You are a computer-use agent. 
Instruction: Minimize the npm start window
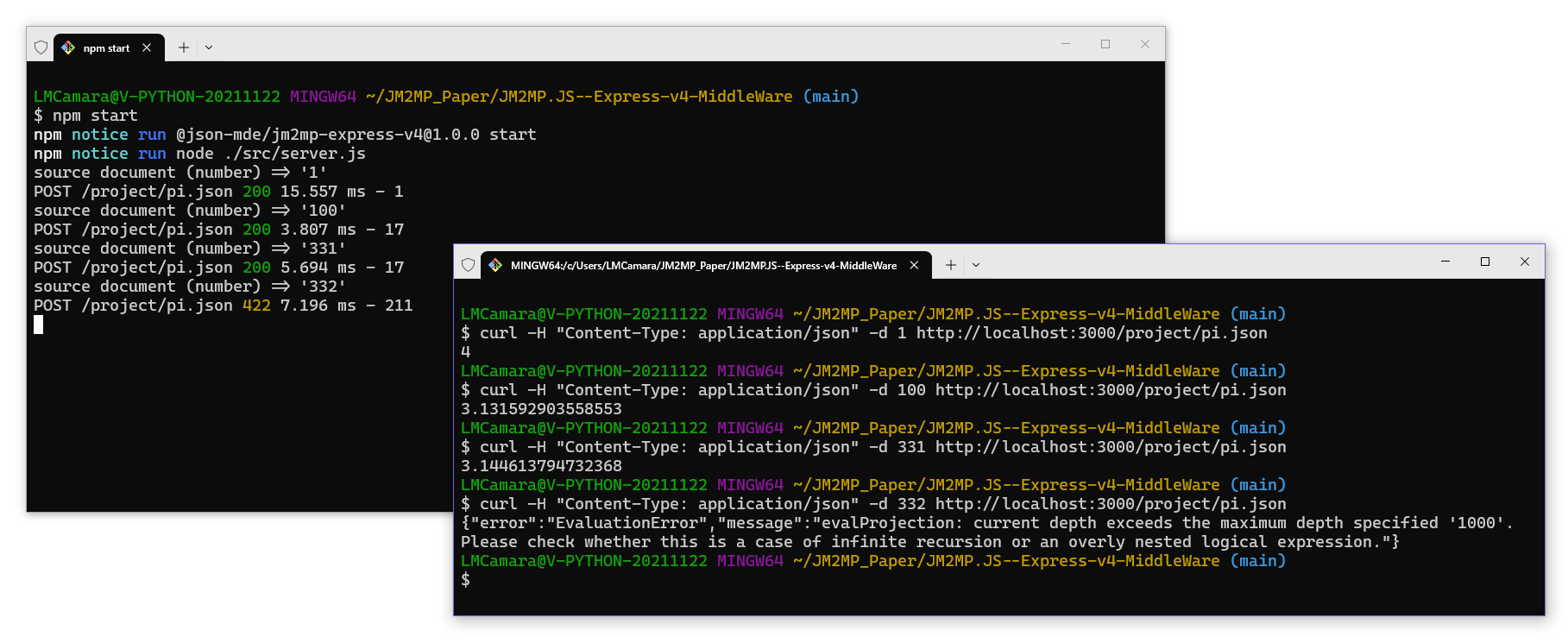pyautogui.click(x=1066, y=44)
